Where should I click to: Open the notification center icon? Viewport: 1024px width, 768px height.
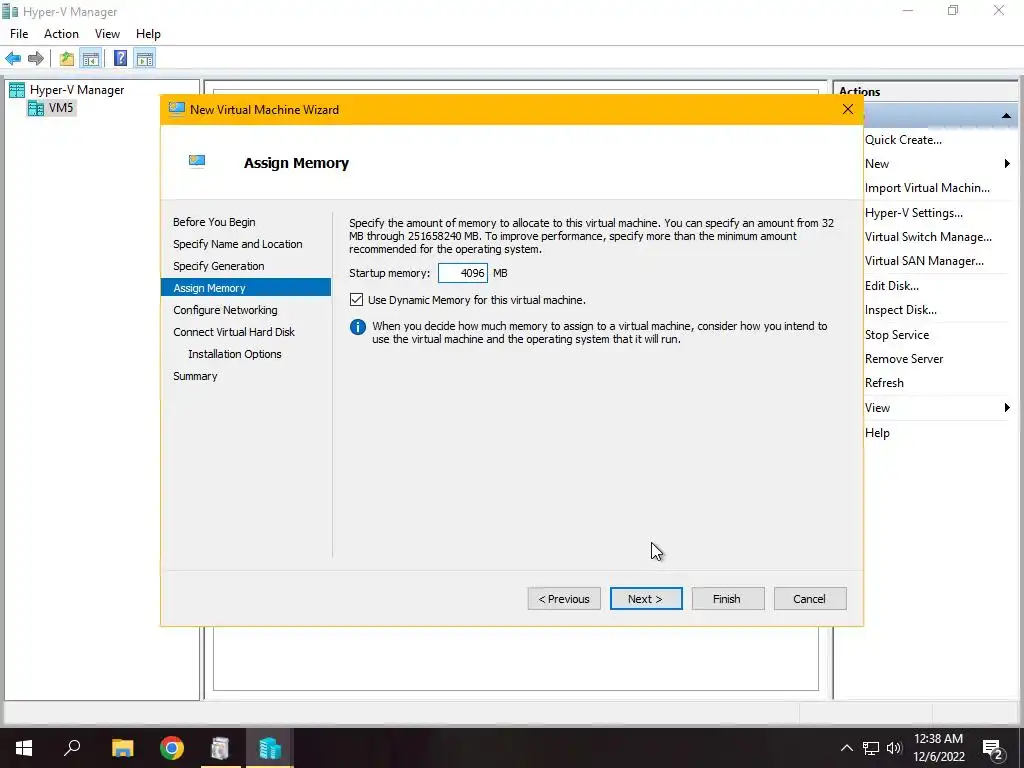(993, 749)
